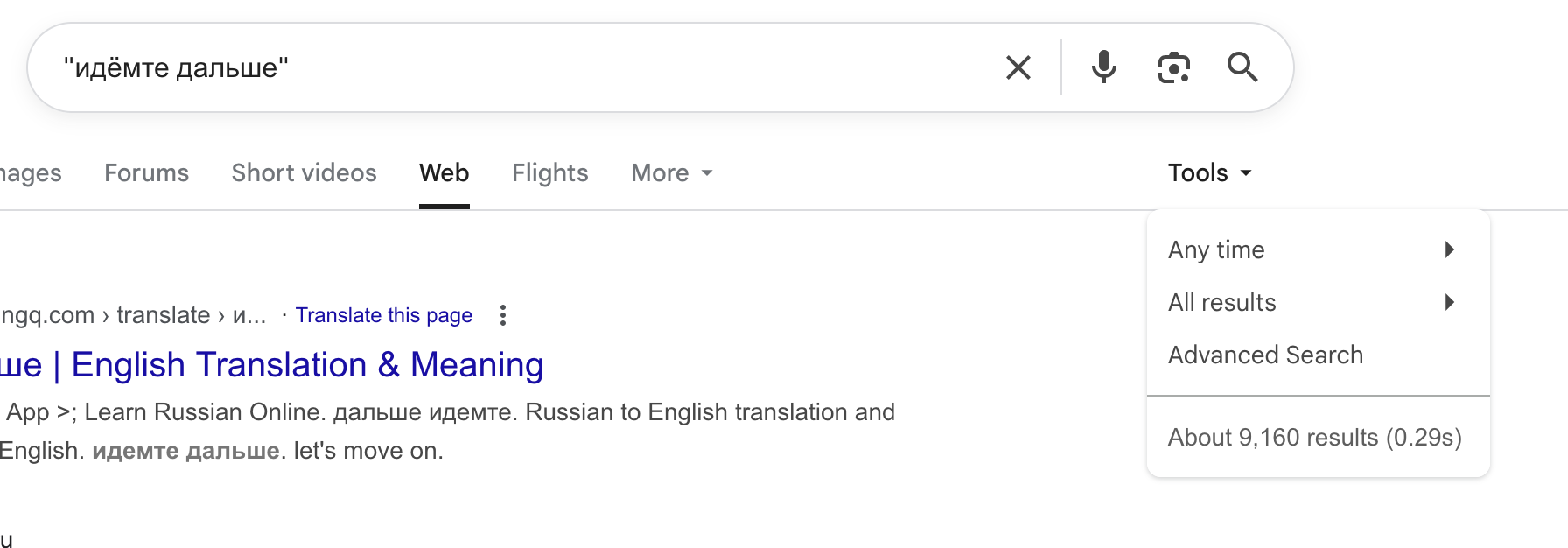Open the three-dot menu beside the result
1568x548 pixels.
(x=503, y=315)
